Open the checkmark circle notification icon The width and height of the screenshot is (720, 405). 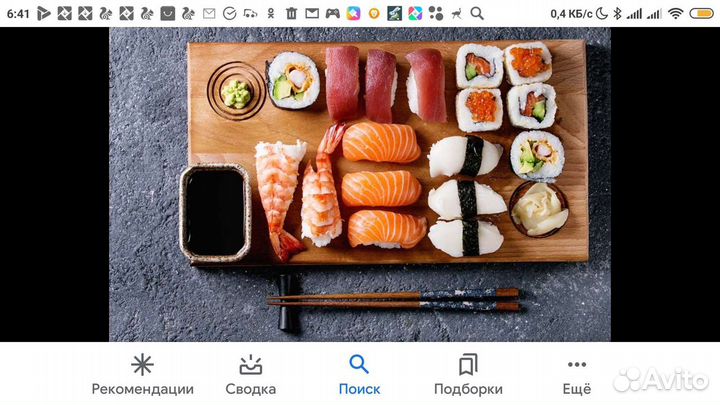tap(230, 14)
